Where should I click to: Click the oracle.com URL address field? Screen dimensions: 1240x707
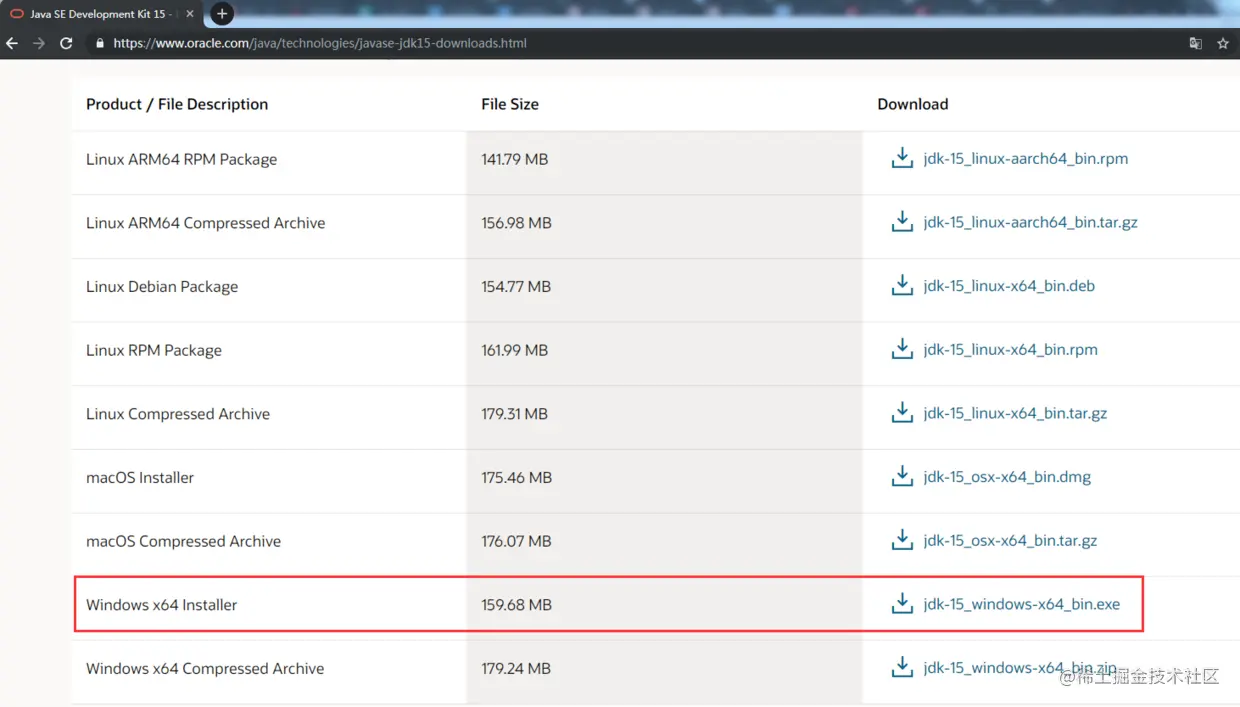pyautogui.click(x=320, y=43)
